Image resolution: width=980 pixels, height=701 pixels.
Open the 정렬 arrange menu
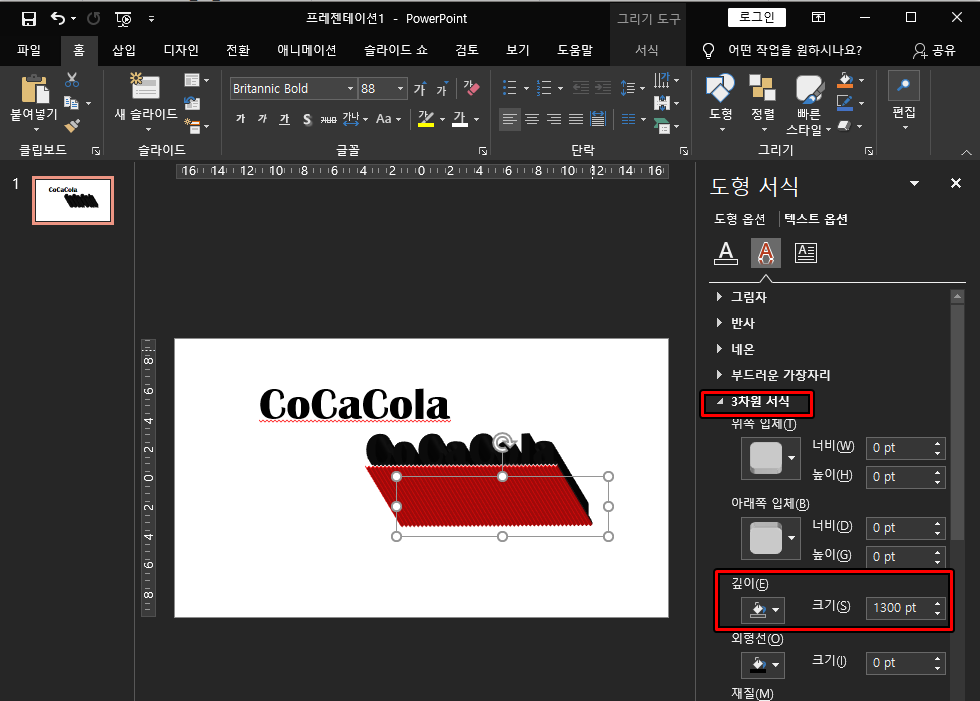click(x=762, y=103)
